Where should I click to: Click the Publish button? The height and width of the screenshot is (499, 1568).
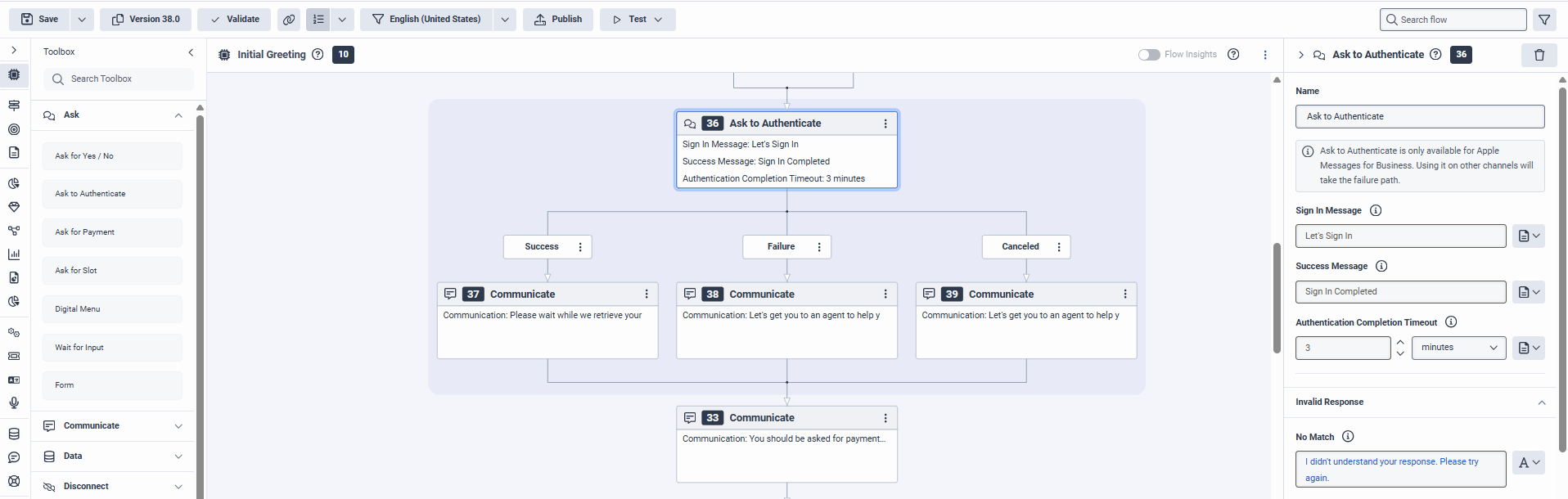tap(558, 20)
